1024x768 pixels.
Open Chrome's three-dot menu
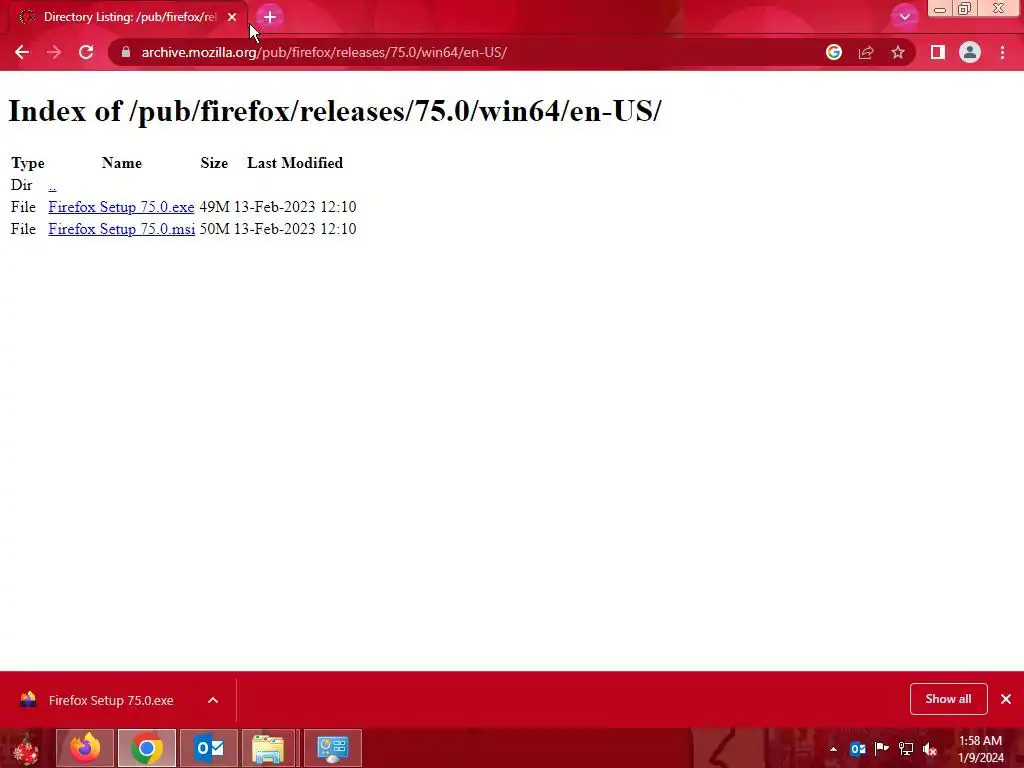[1002, 52]
